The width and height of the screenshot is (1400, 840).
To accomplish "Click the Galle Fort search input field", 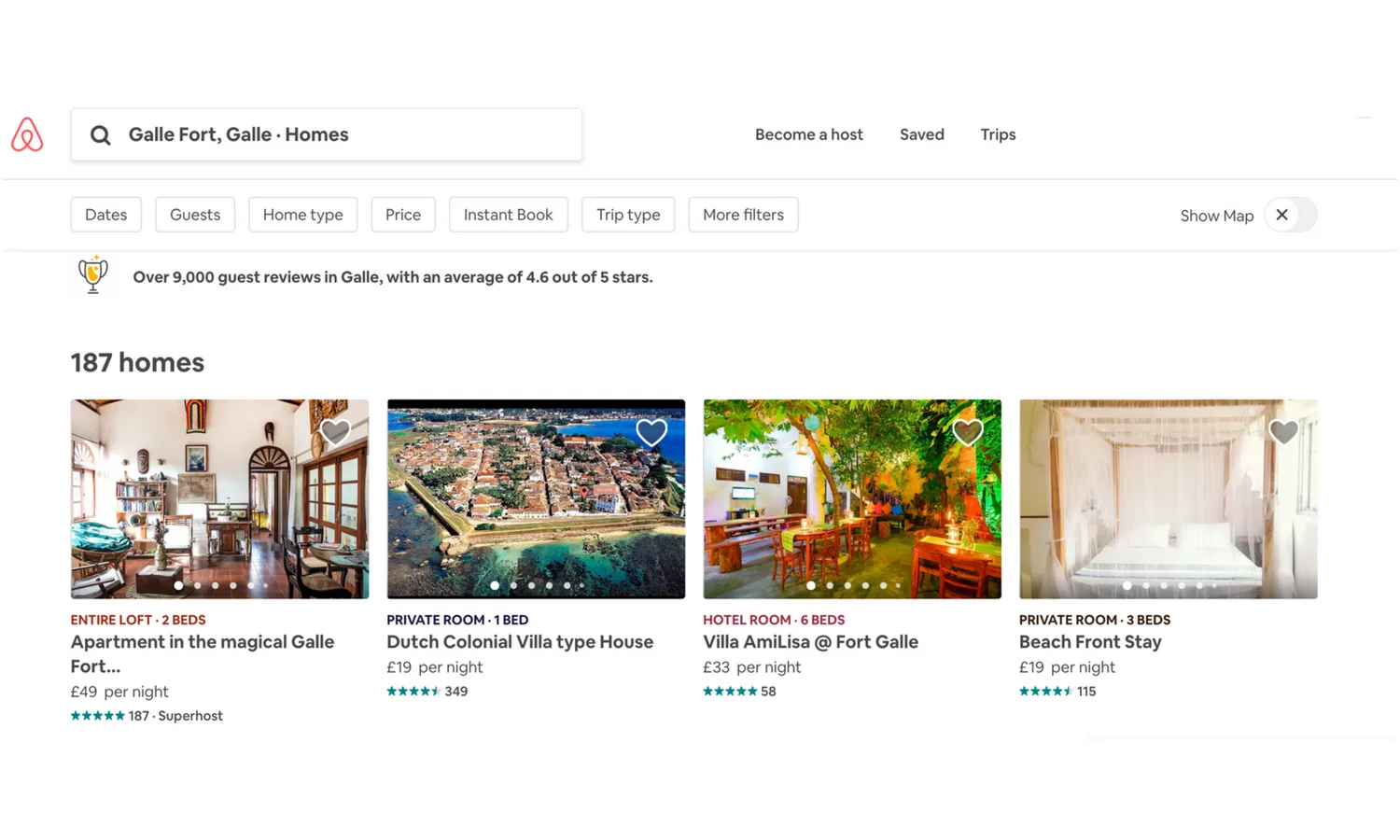I will 327,134.
